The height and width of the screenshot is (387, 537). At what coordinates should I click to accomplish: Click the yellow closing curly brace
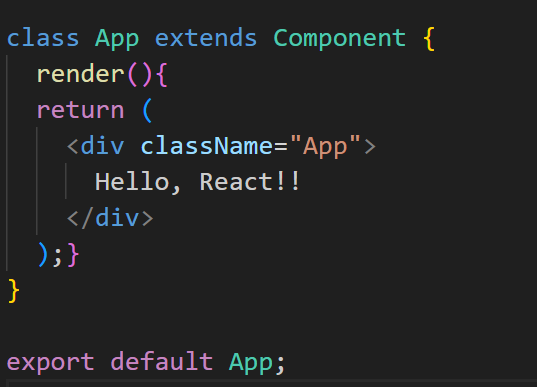13,290
